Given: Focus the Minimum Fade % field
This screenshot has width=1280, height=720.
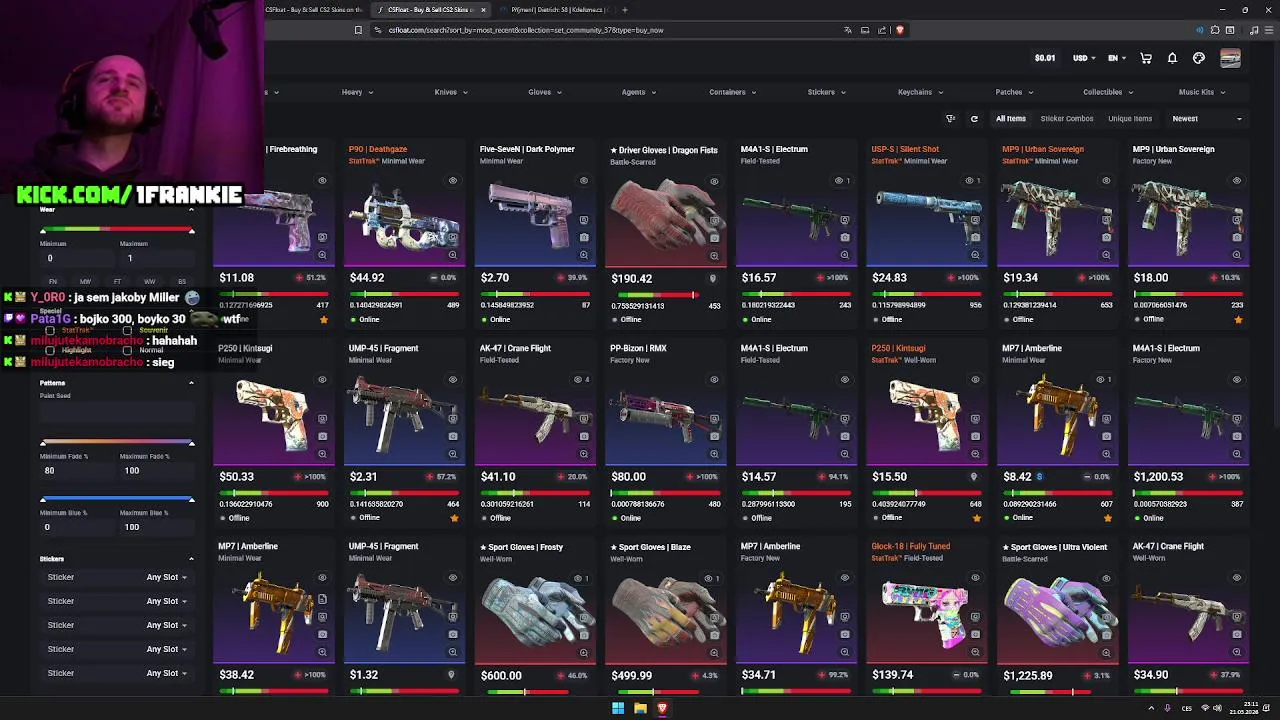Looking at the screenshot, I should [77, 471].
